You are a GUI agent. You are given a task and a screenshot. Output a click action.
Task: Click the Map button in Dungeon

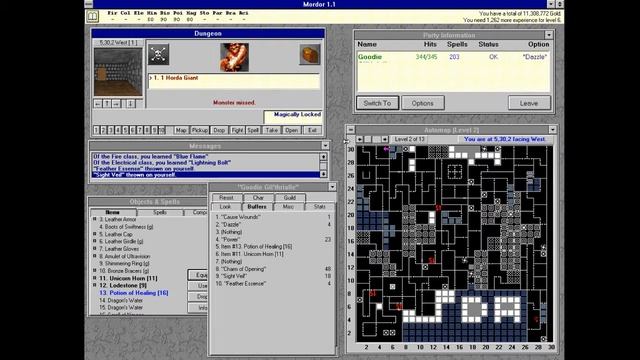coord(181,130)
